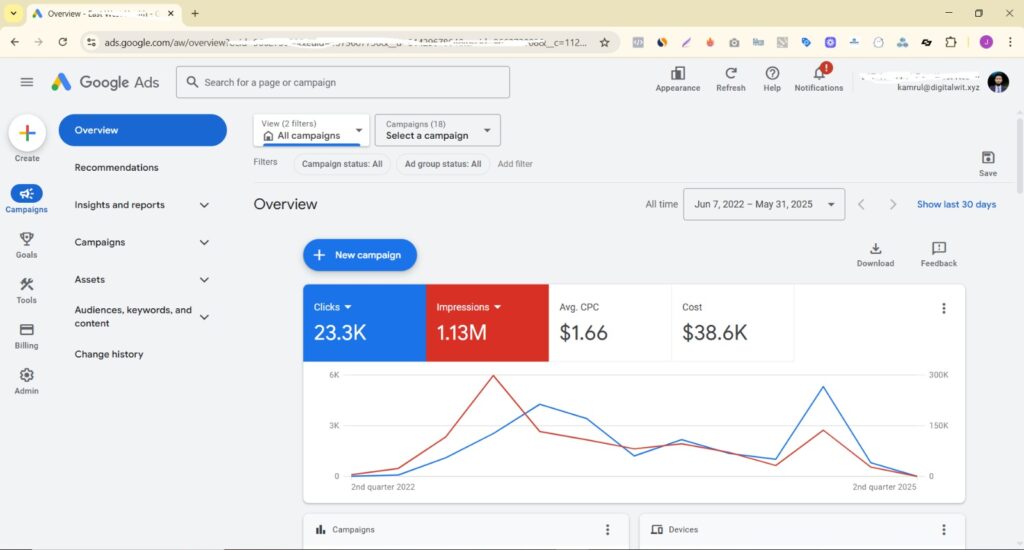
Task: Open a new browser tab
Action: point(195,13)
